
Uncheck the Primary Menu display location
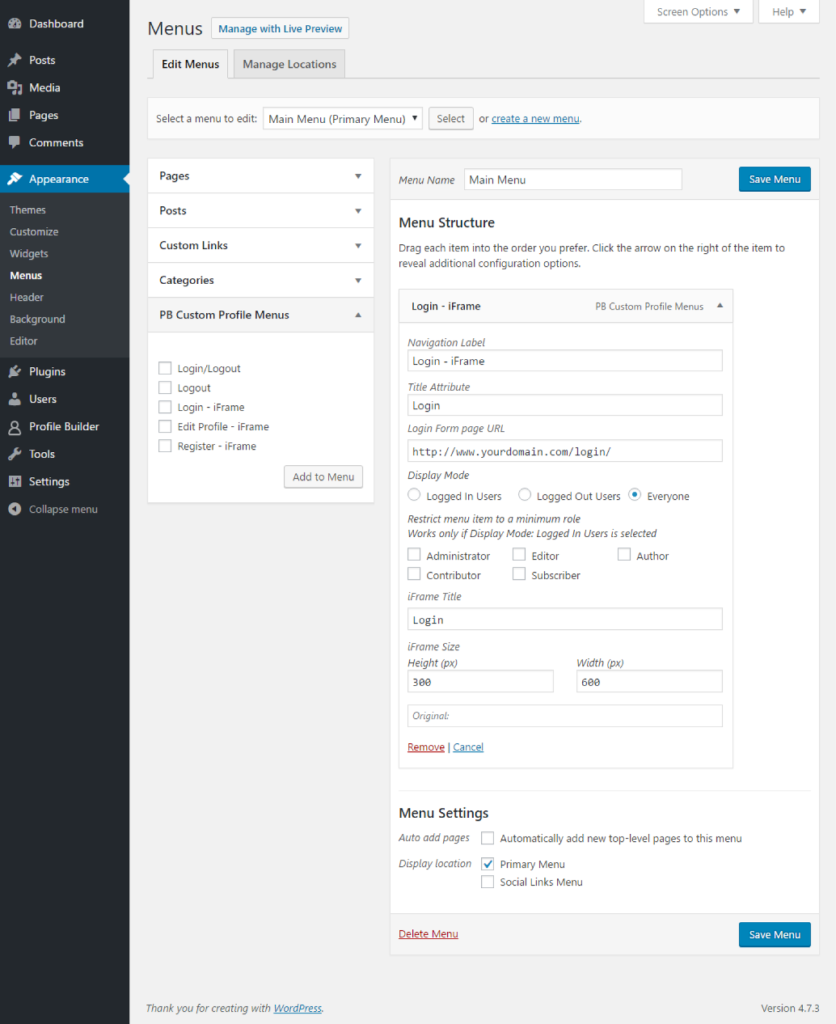pos(488,863)
